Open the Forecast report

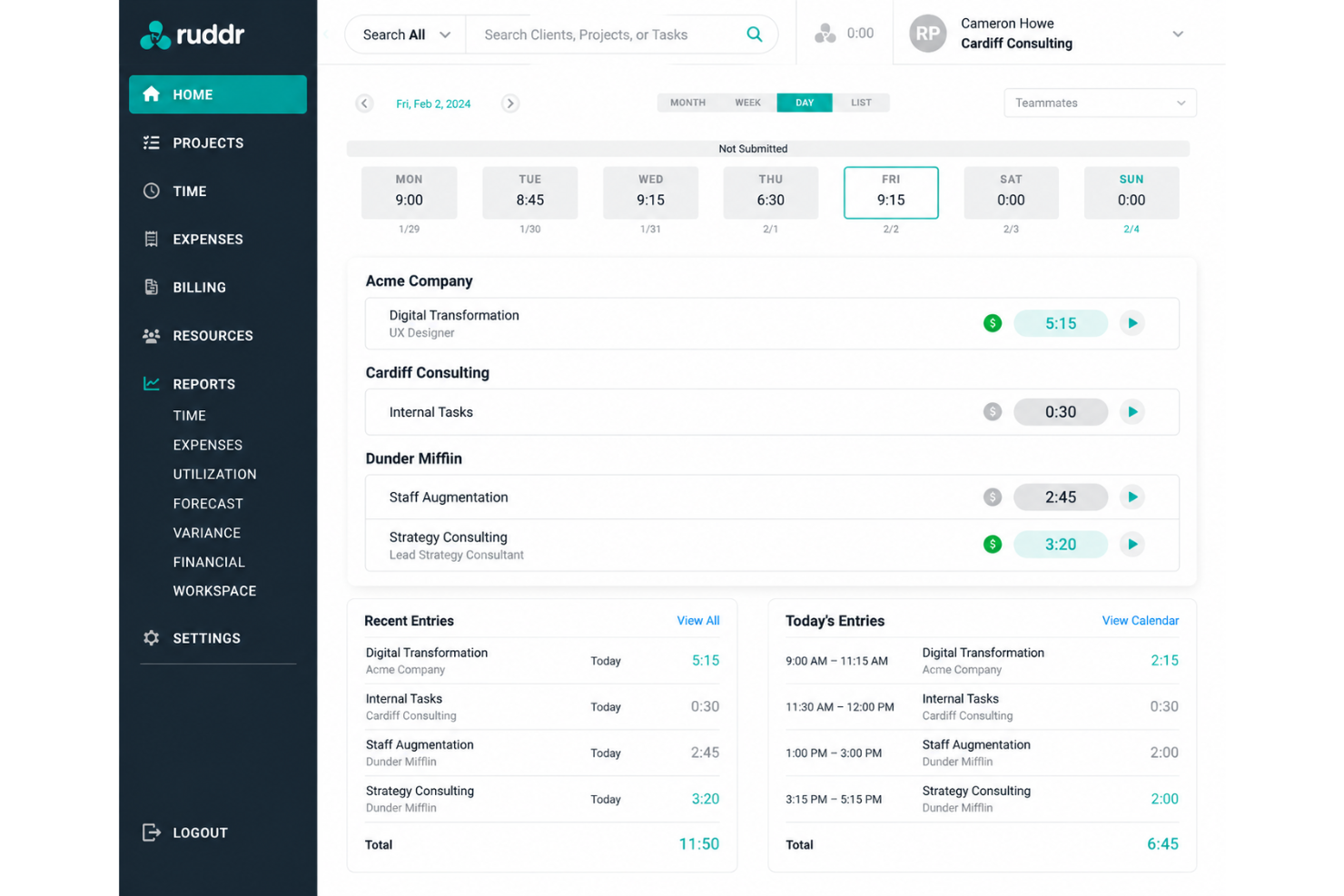click(208, 504)
